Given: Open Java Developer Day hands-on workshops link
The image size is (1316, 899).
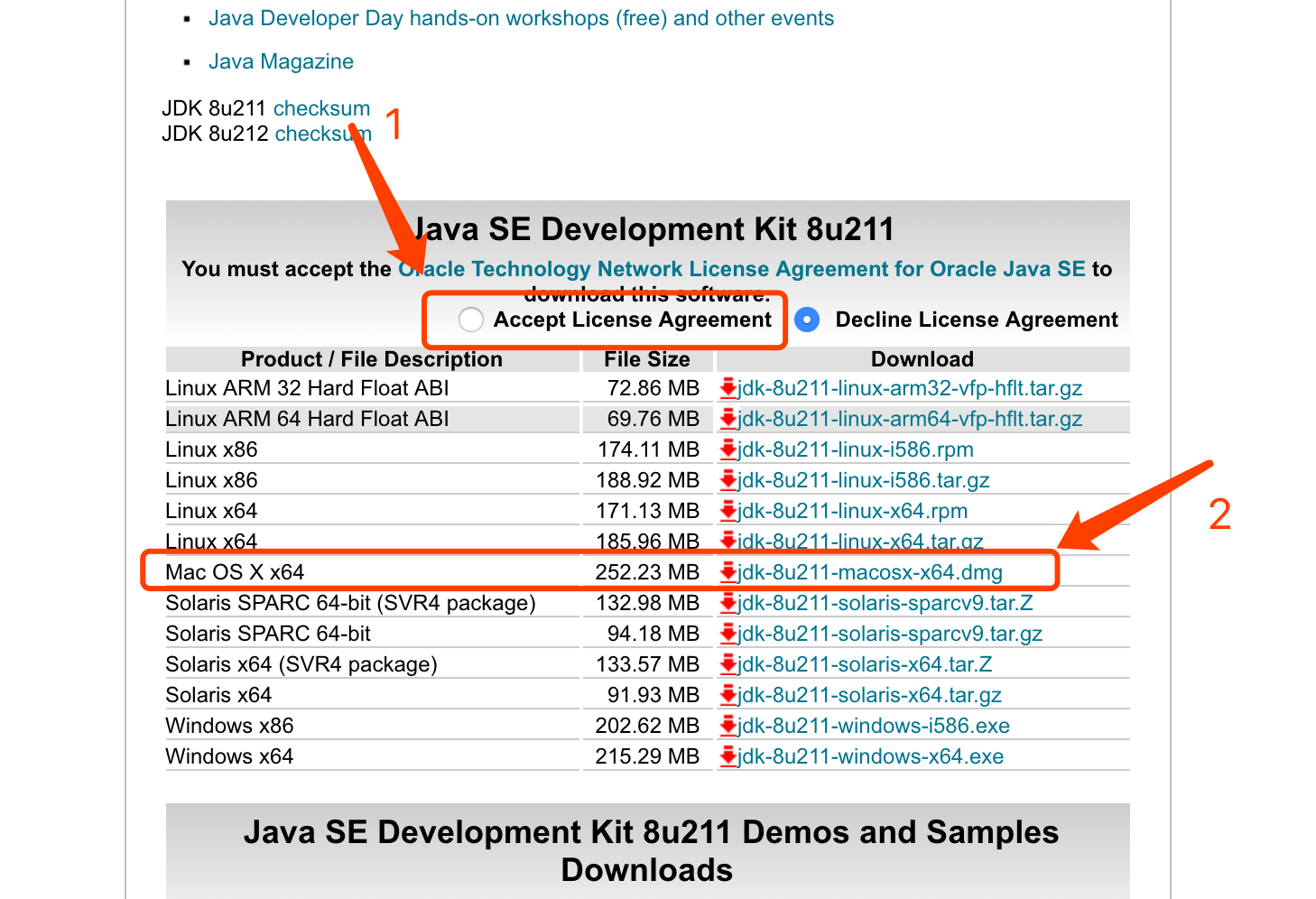Looking at the screenshot, I should pyautogui.click(x=521, y=18).
